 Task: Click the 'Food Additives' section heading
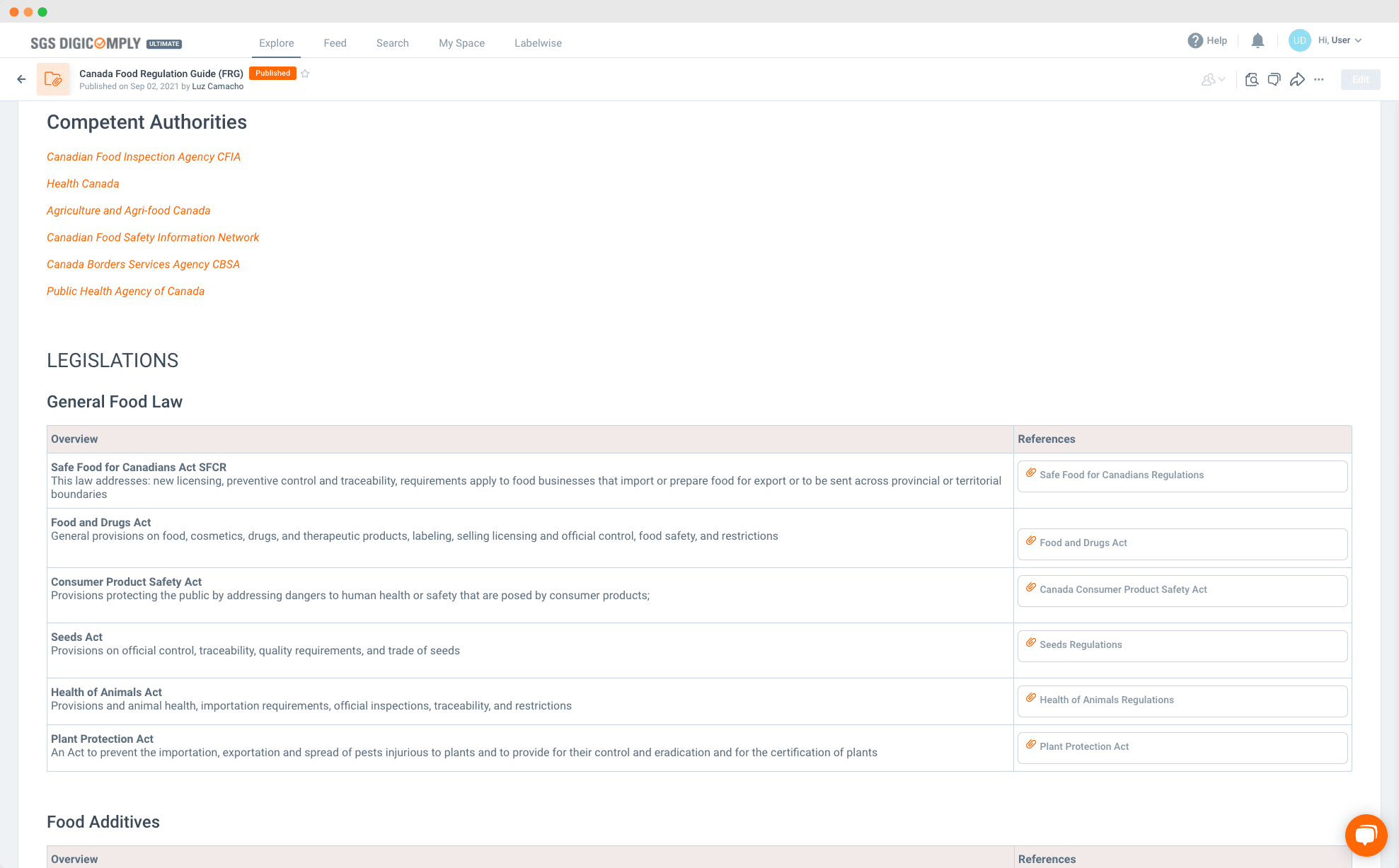click(x=103, y=822)
